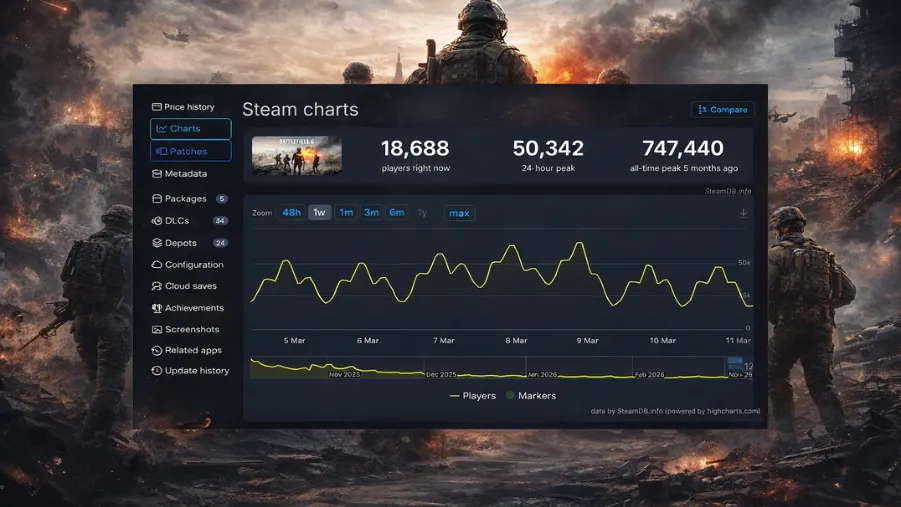Switch zoom to max range

(x=459, y=213)
